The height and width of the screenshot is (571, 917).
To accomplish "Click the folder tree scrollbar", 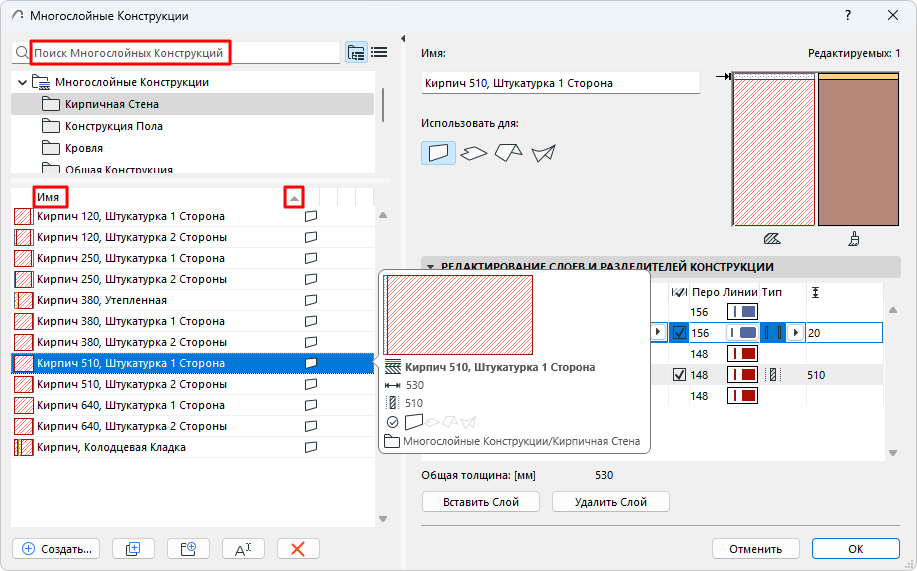I will pyautogui.click(x=383, y=105).
